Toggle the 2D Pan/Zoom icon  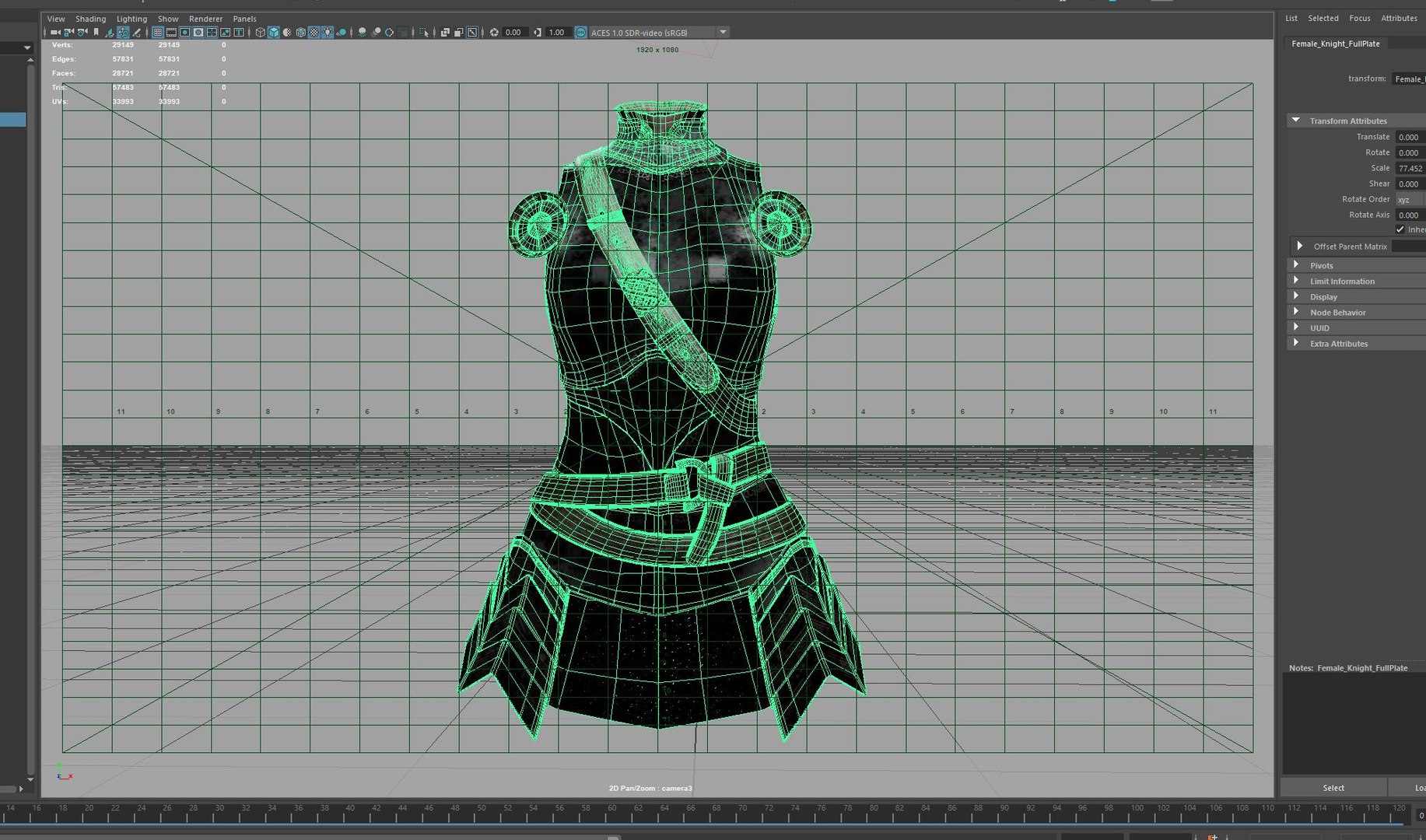pyautogui.click(x=124, y=32)
